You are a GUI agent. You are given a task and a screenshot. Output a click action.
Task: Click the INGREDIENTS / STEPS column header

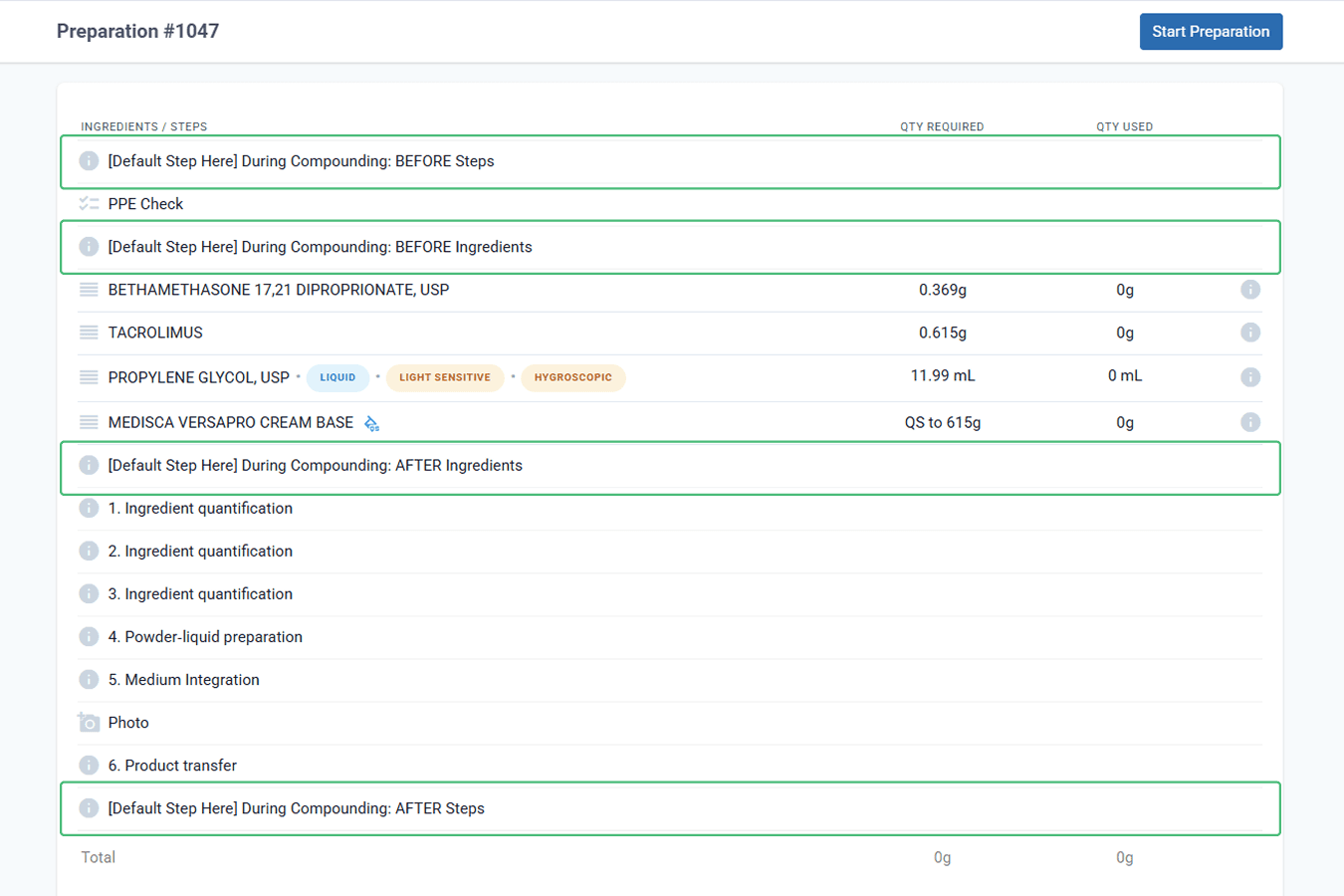coord(144,126)
